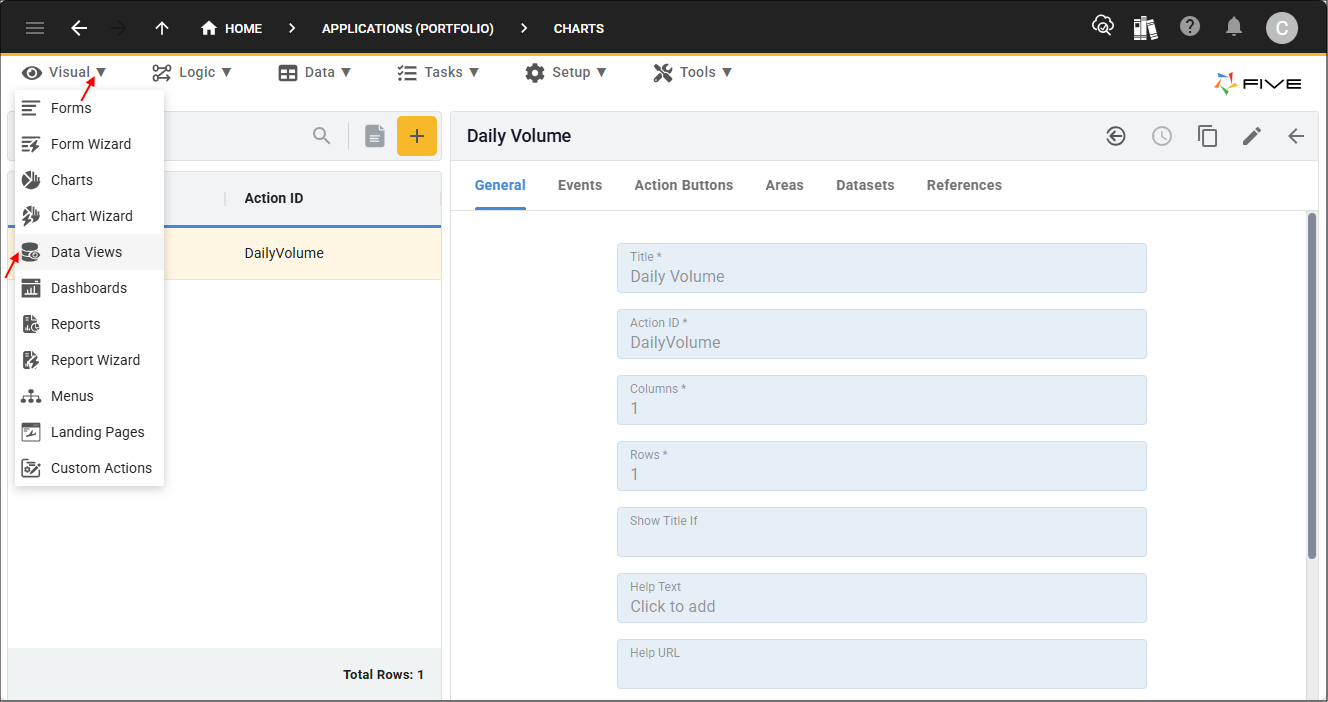The width and height of the screenshot is (1328, 702).
Task: Click the back arrow in form header
Action: [1296, 136]
